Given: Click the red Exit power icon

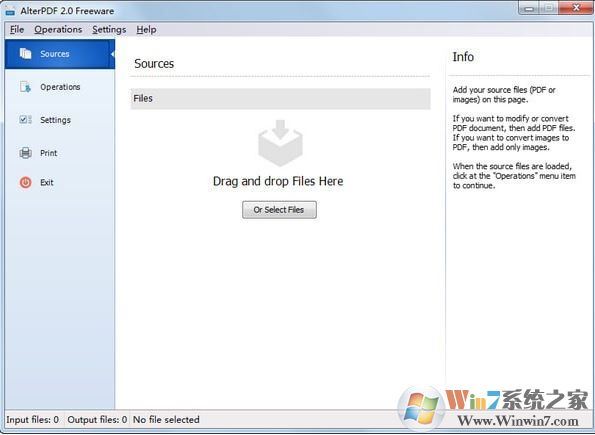Looking at the screenshot, I should point(25,183).
